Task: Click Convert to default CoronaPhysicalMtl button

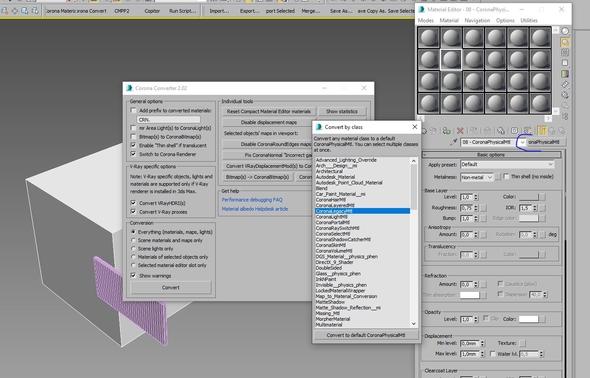Action: pyautogui.click(x=366, y=335)
